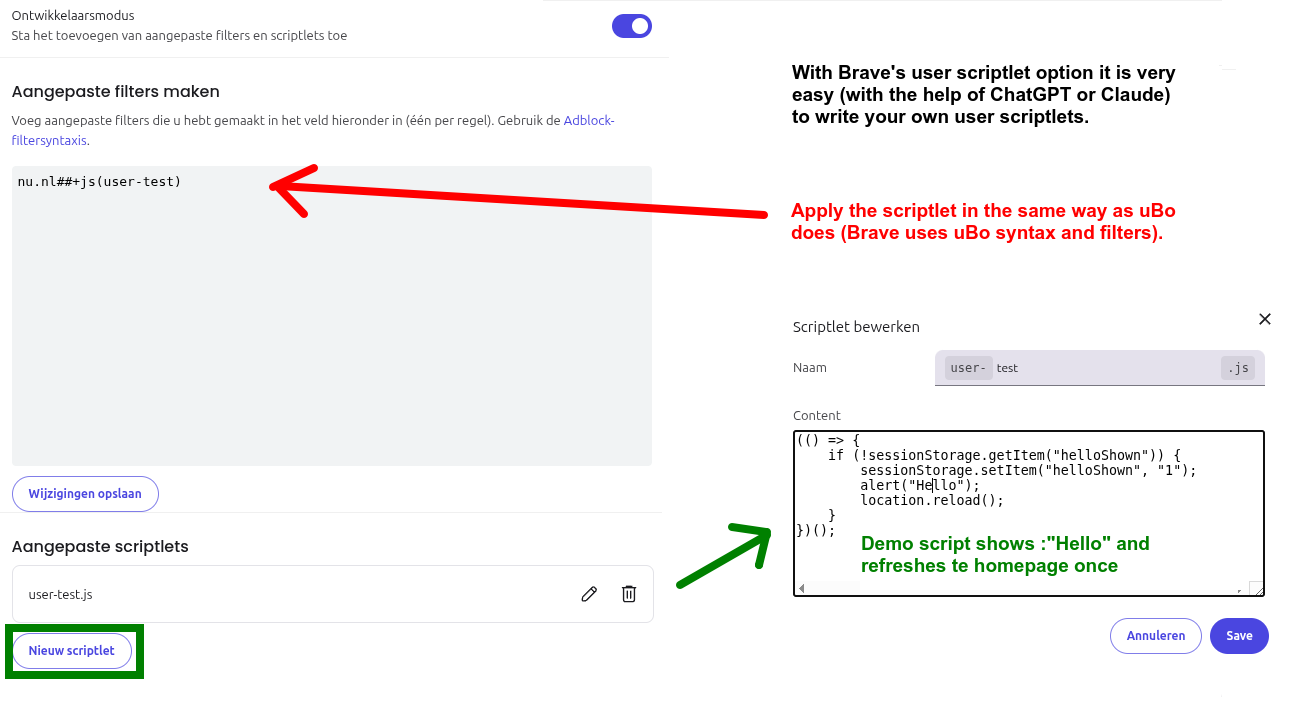Click the Scriptlet bewerken dialog title
This screenshot has width=1304, height=716.
coord(856,327)
